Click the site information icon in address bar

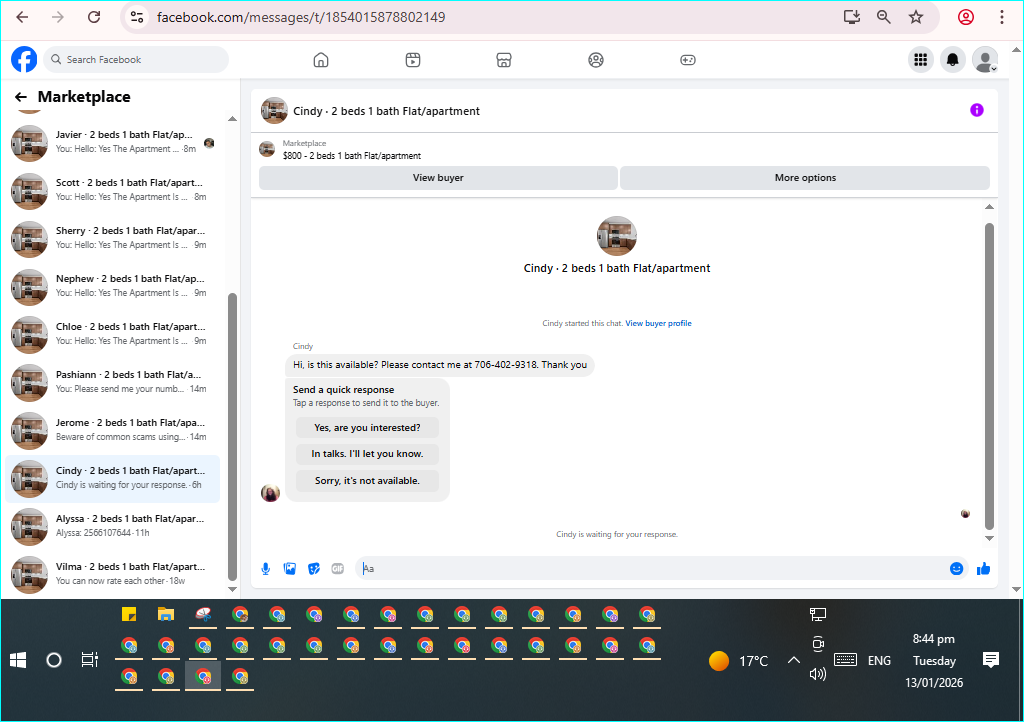pyautogui.click(x=136, y=17)
